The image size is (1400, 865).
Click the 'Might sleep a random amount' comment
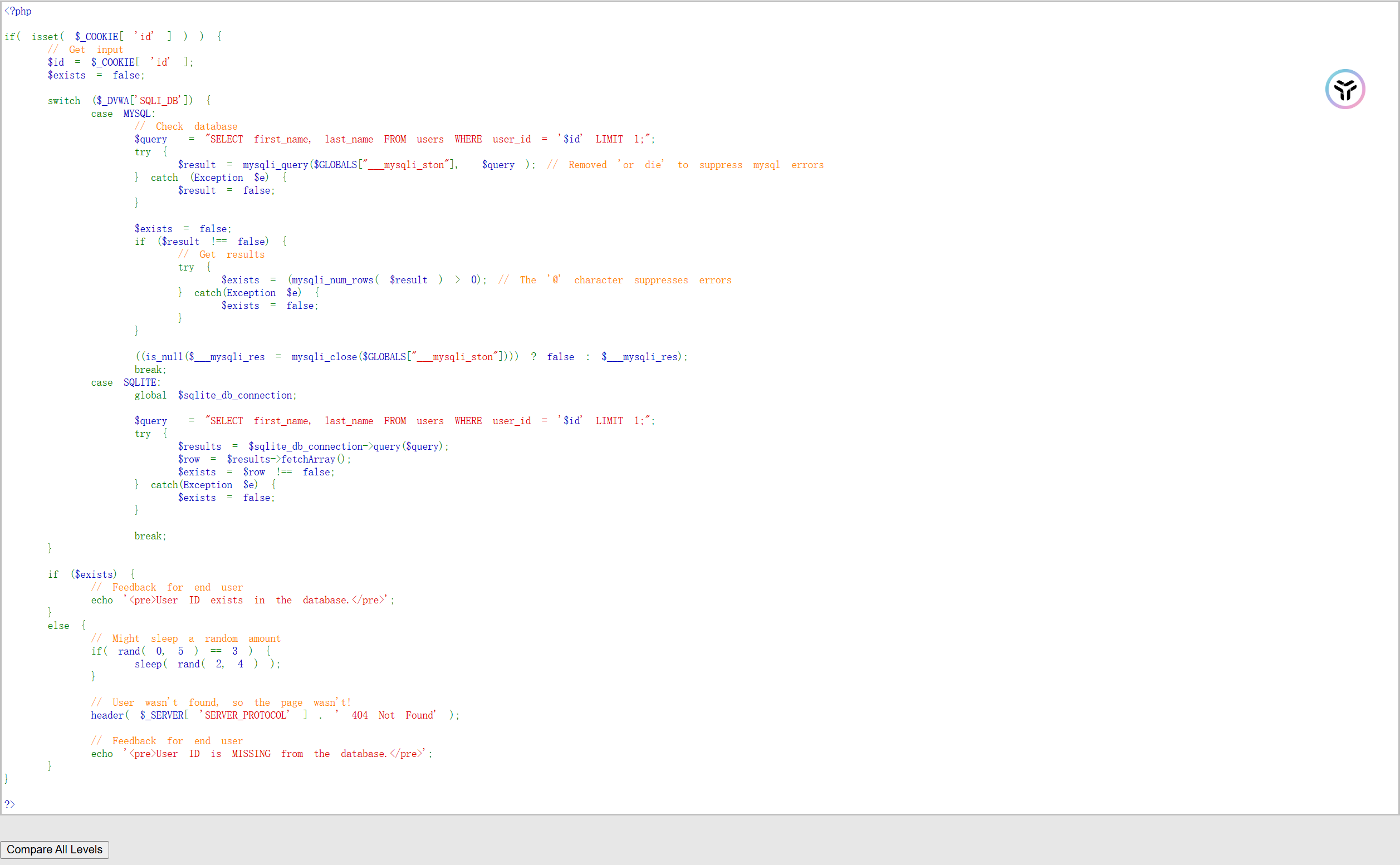[185, 638]
